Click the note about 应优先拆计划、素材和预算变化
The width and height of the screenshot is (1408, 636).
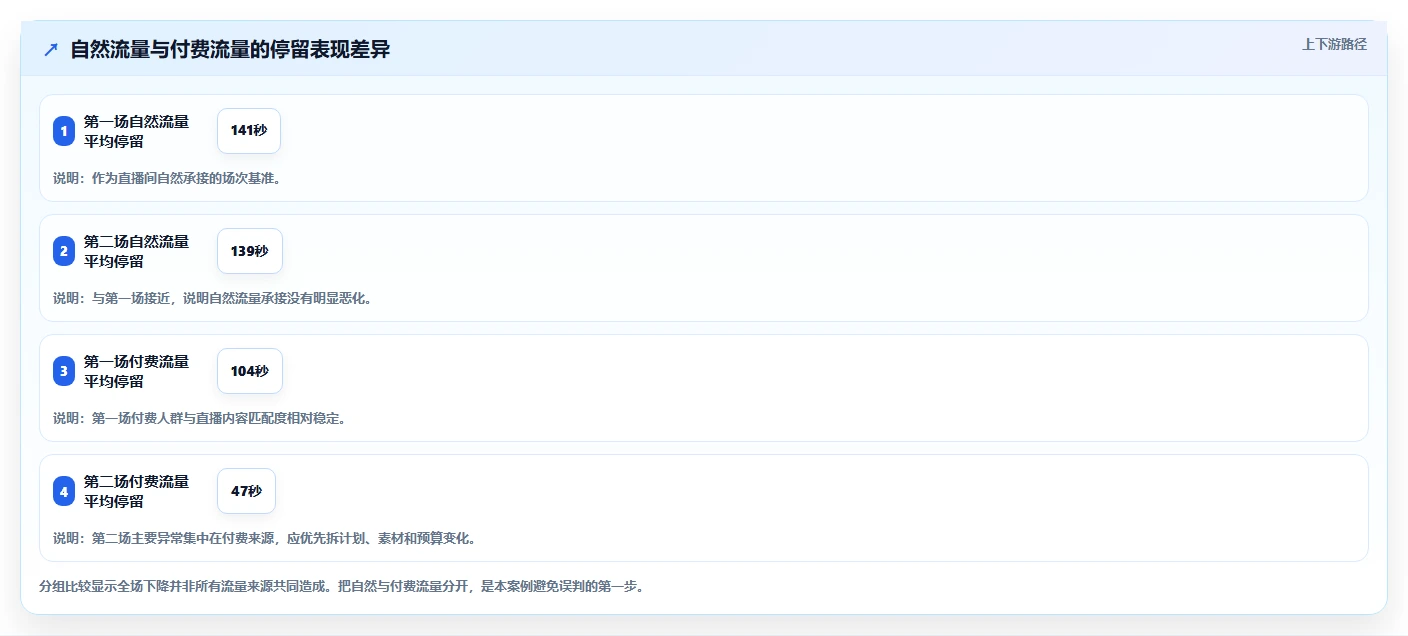(264, 538)
